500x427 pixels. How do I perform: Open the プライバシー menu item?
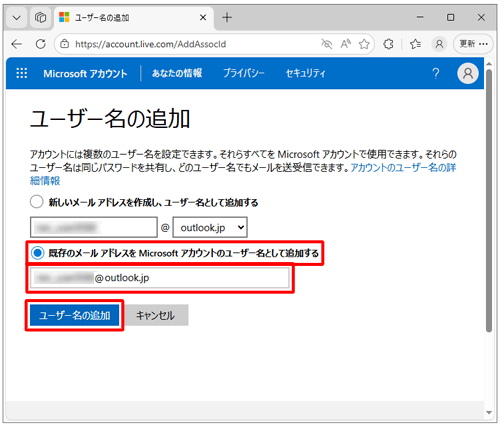click(244, 73)
